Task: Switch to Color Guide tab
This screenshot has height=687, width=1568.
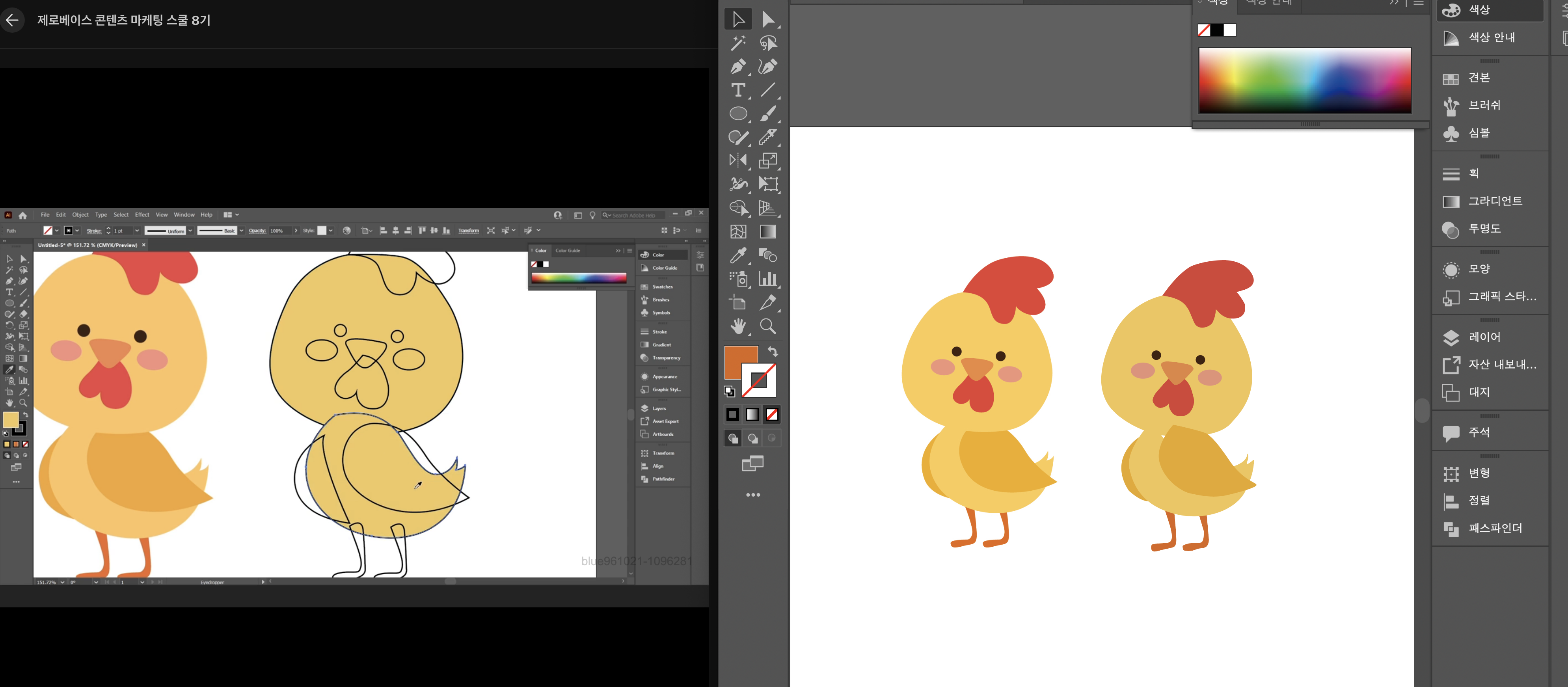Action: click(x=567, y=250)
